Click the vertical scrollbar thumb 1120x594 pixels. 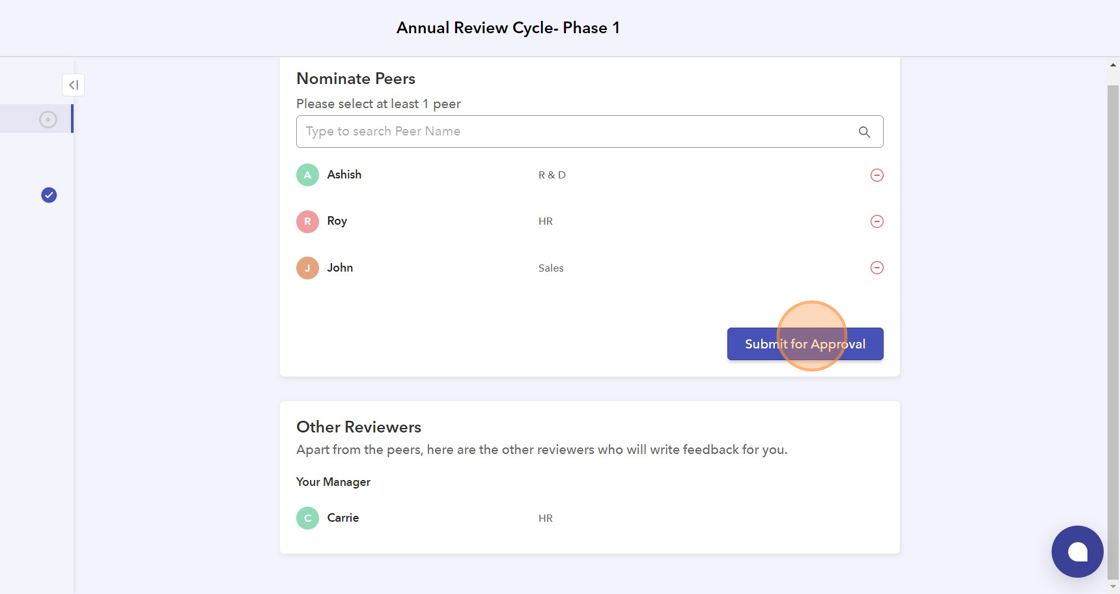(1113, 330)
